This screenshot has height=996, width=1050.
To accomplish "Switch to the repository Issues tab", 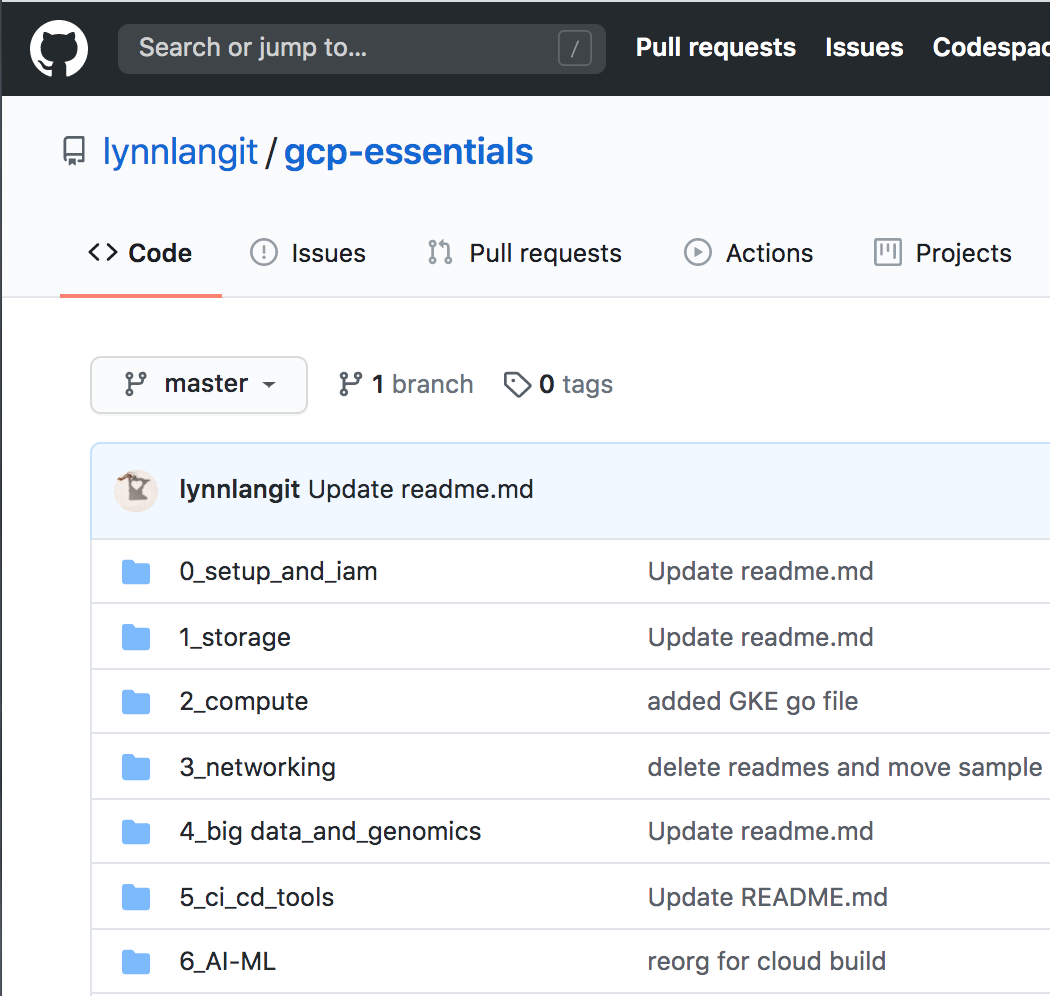I will pyautogui.click(x=308, y=253).
